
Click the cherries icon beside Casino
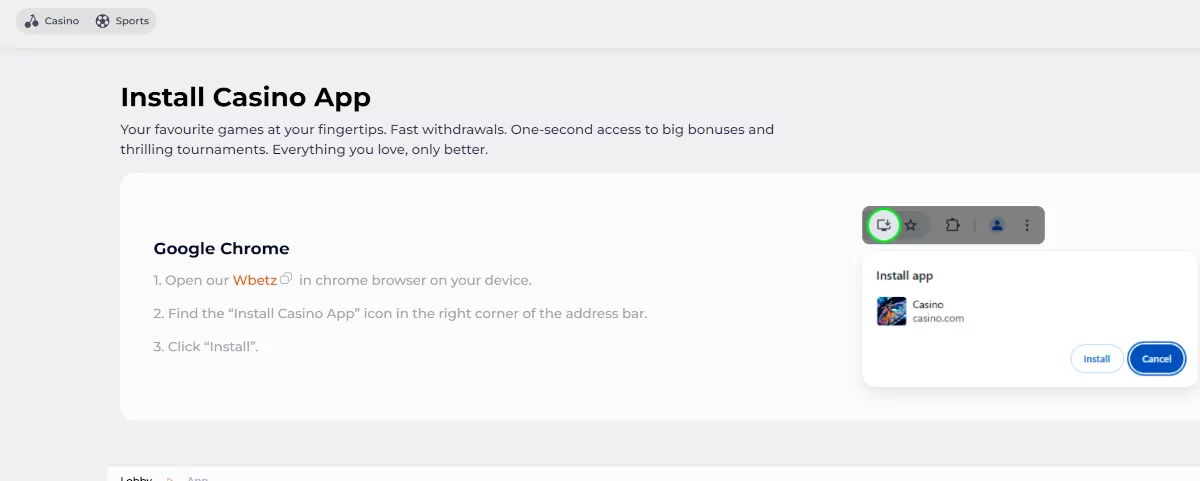[32, 21]
